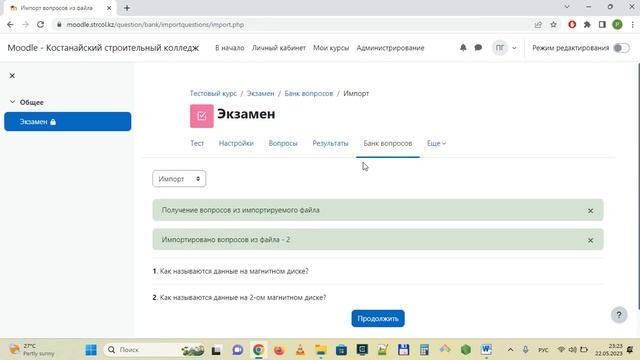Select the Банк вопросов tab
Screen dimensions: 640x360
[x=388, y=143]
